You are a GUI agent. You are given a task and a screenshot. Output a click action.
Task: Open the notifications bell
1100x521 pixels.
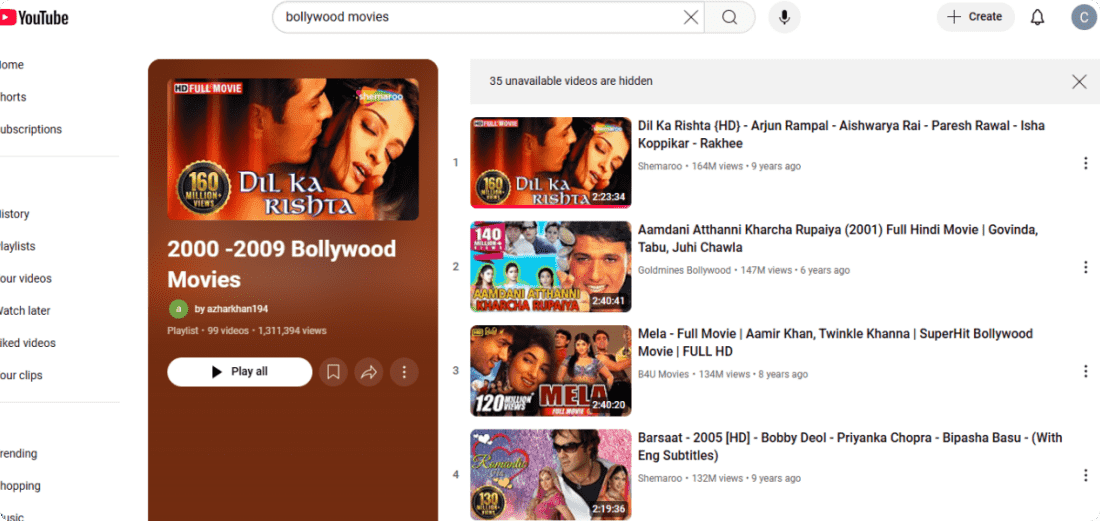click(x=1037, y=17)
